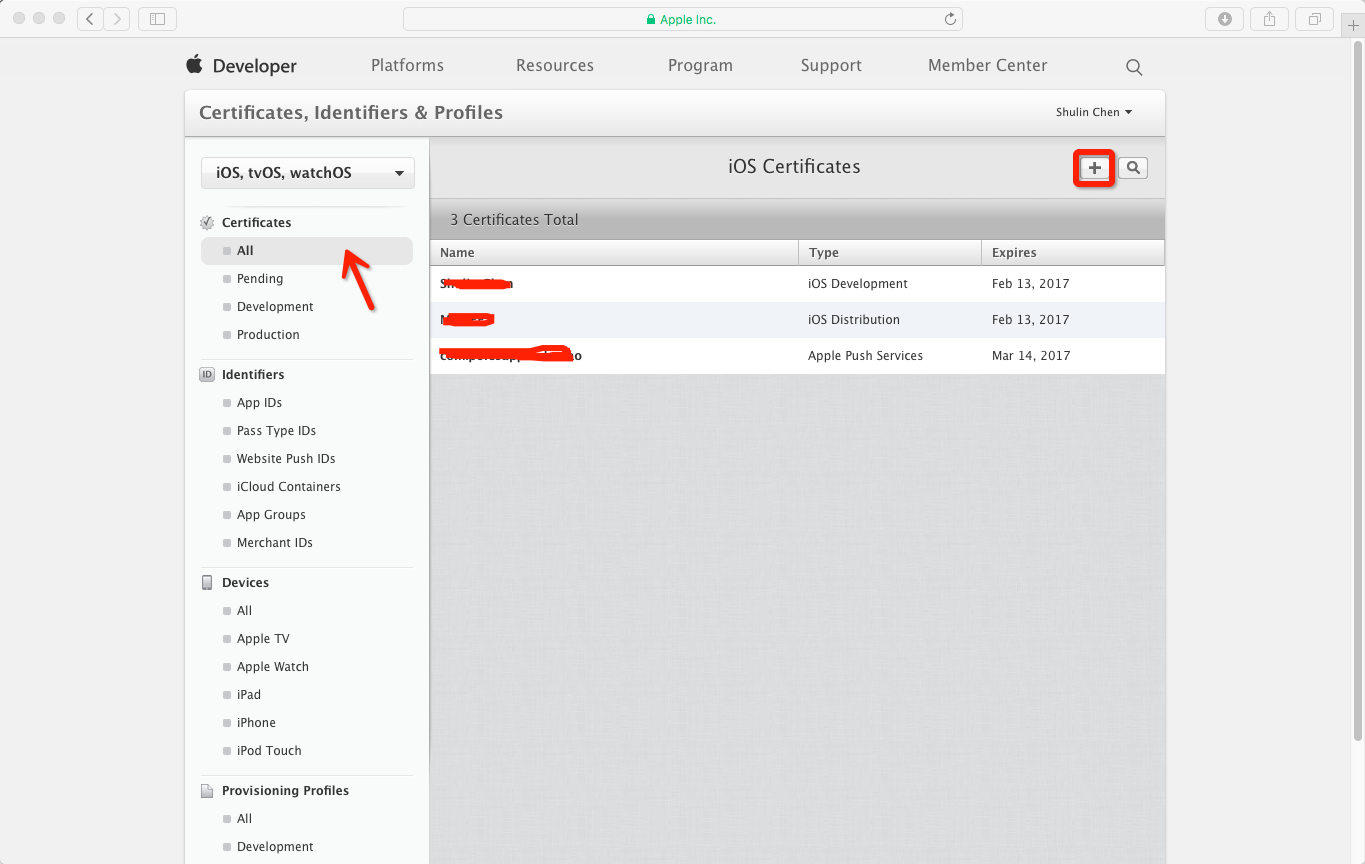Open the iOS Distribution certificate row
This screenshot has width=1365, height=864.
click(x=797, y=320)
